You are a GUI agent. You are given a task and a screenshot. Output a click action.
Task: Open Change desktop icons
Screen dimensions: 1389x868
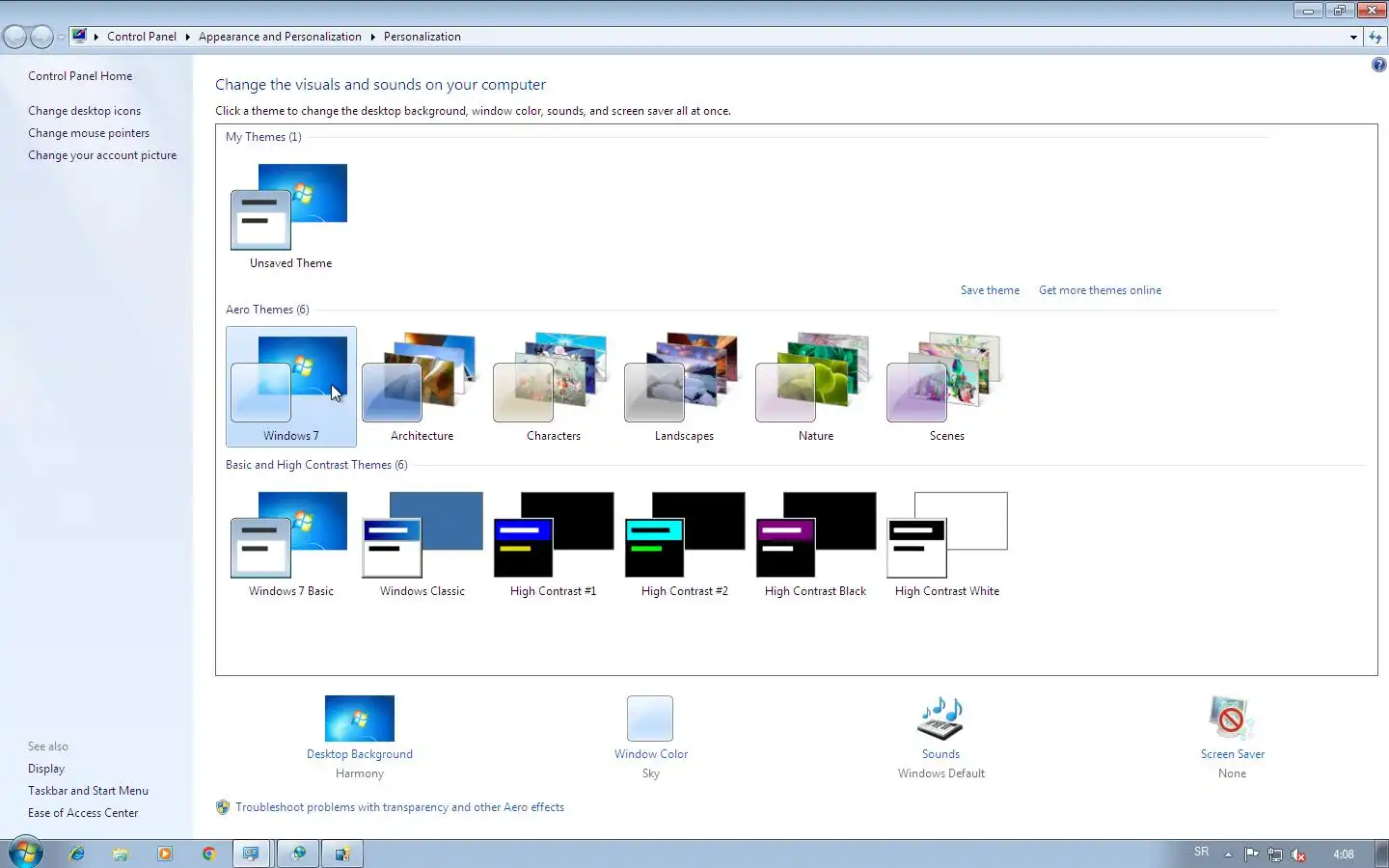click(84, 111)
